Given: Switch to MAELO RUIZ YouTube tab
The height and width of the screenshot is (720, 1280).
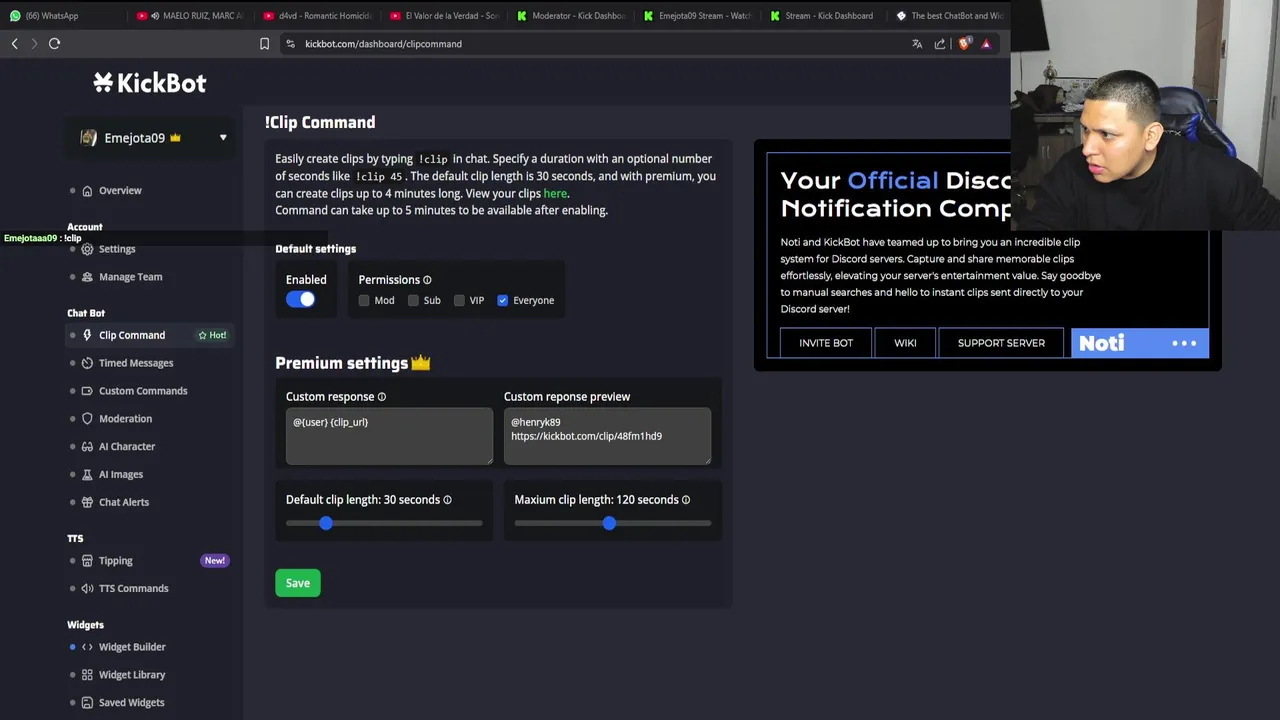Looking at the screenshot, I should tap(188, 16).
